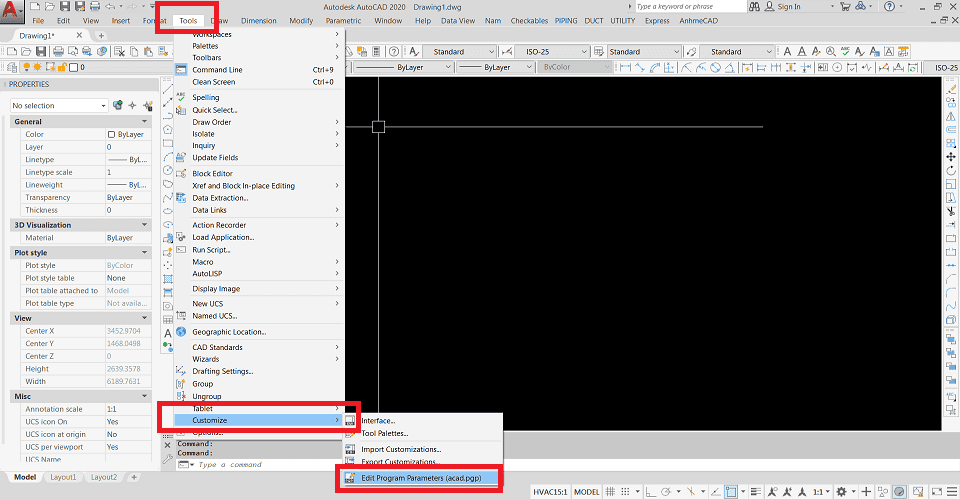The height and width of the screenshot is (500, 960).
Task: Click the Multiline text A icon
Action: click(x=787, y=51)
